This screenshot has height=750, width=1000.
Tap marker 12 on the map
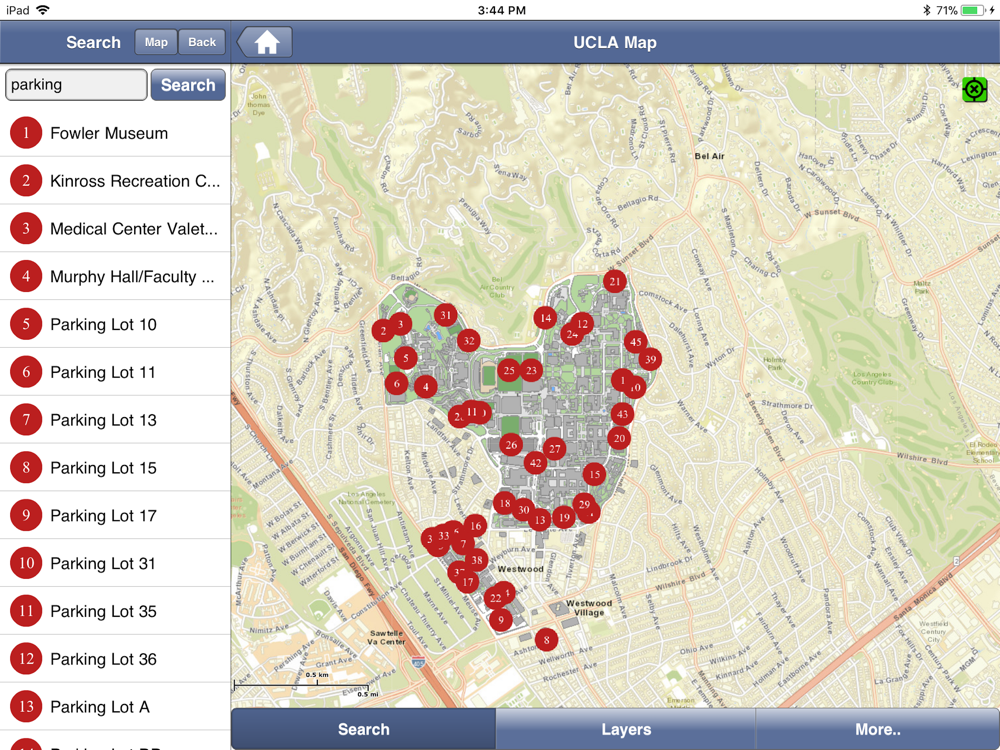coord(582,324)
